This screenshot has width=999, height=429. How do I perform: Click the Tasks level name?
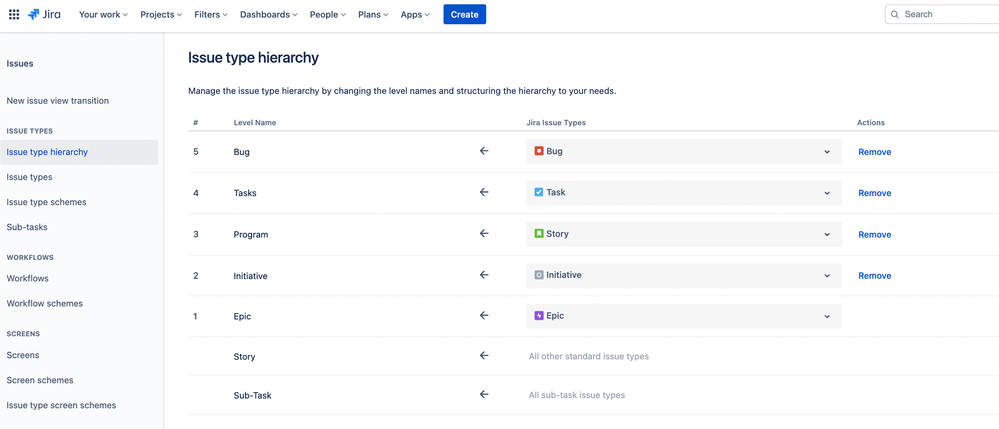tap(245, 193)
